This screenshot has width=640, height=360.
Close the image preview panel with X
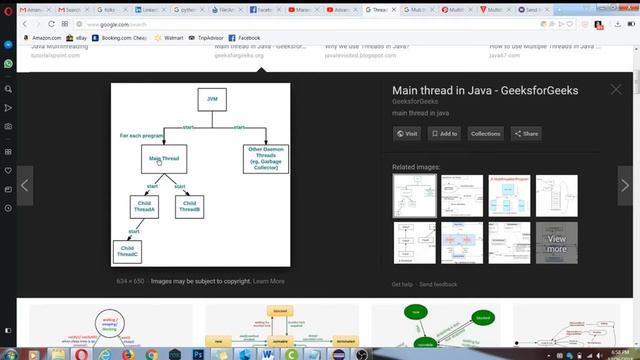coord(616,89)
